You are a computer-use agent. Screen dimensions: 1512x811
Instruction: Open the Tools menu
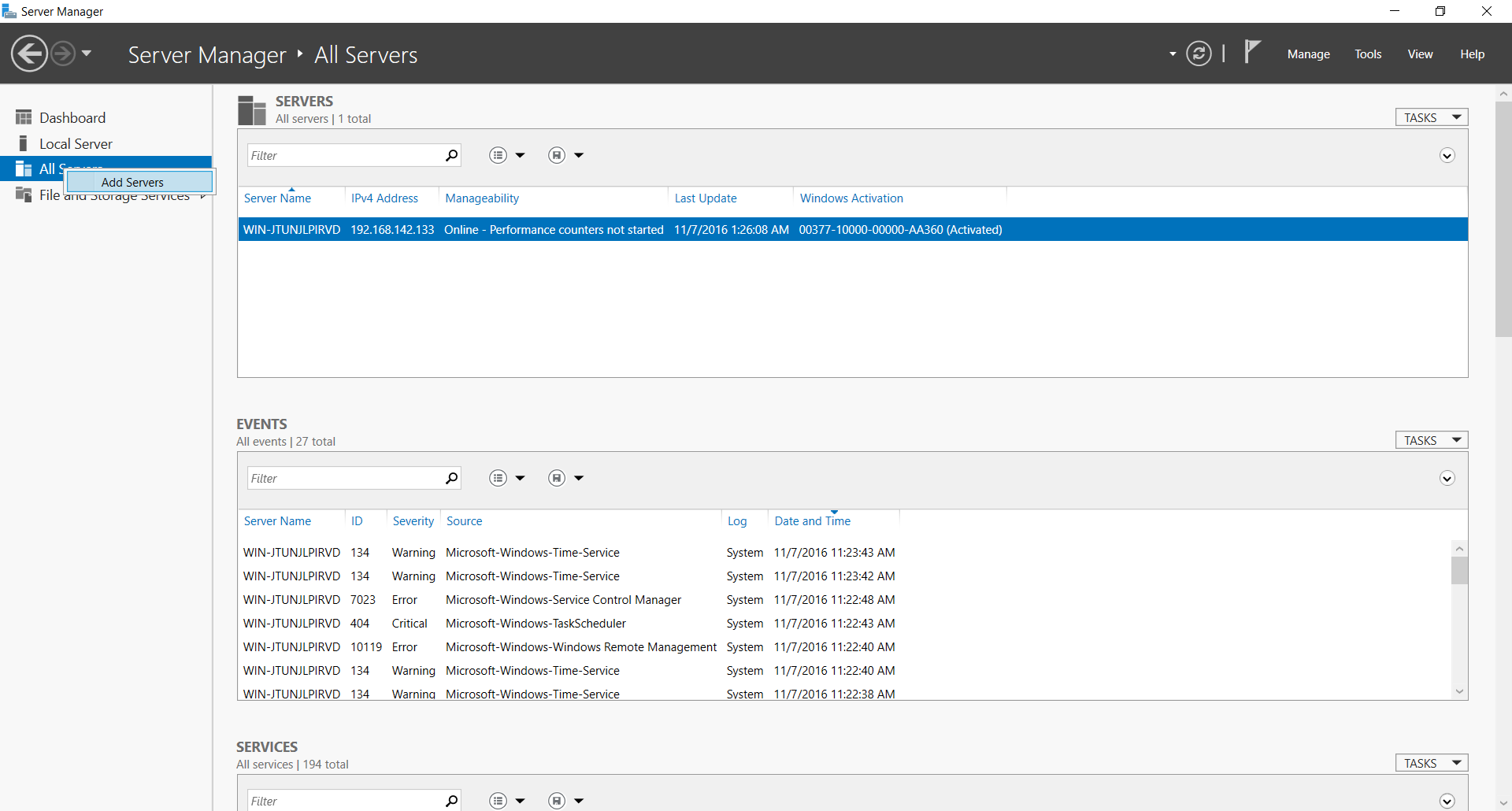click(x=1368, y=54)
